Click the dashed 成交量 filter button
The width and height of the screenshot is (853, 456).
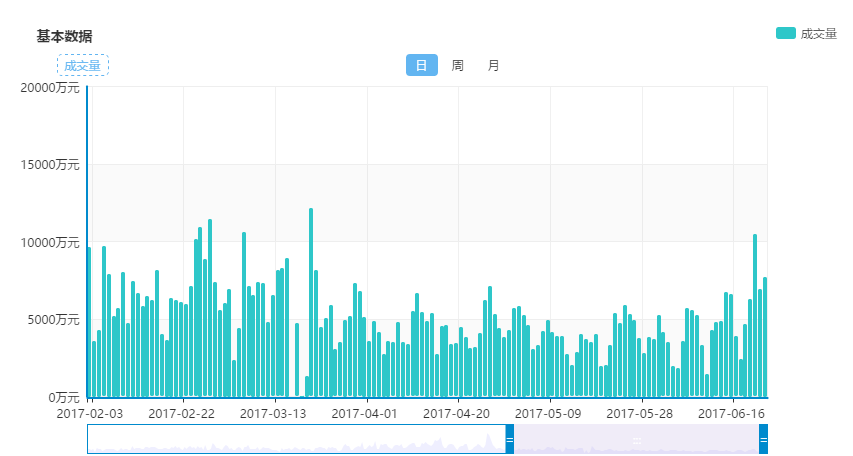click(x=83, y=65)
